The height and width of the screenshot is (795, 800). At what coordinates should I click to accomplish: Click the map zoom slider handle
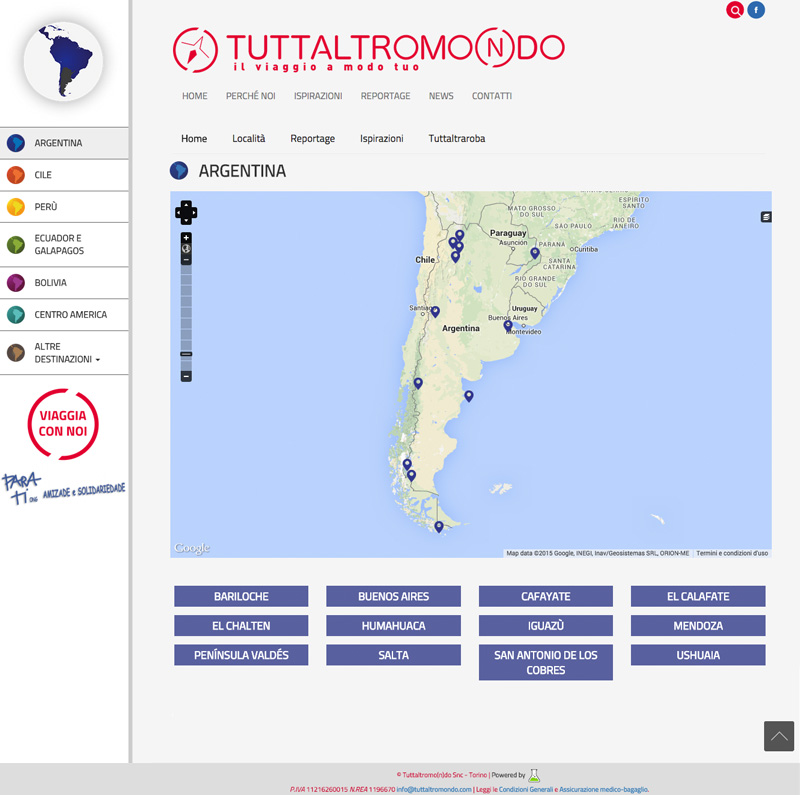click(x=186, y=354)
